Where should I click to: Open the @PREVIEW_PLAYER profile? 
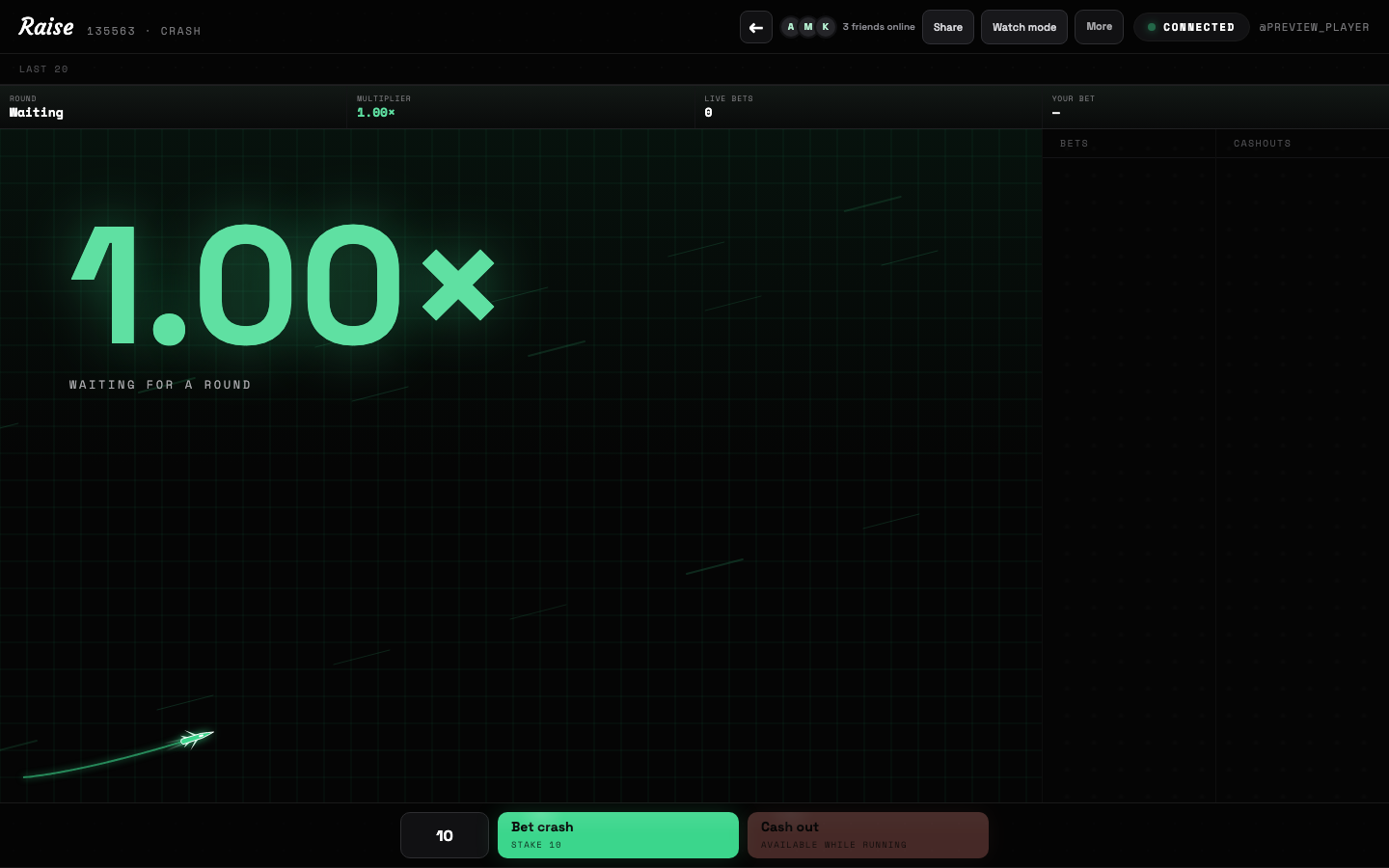click(x=1314, y=27)
